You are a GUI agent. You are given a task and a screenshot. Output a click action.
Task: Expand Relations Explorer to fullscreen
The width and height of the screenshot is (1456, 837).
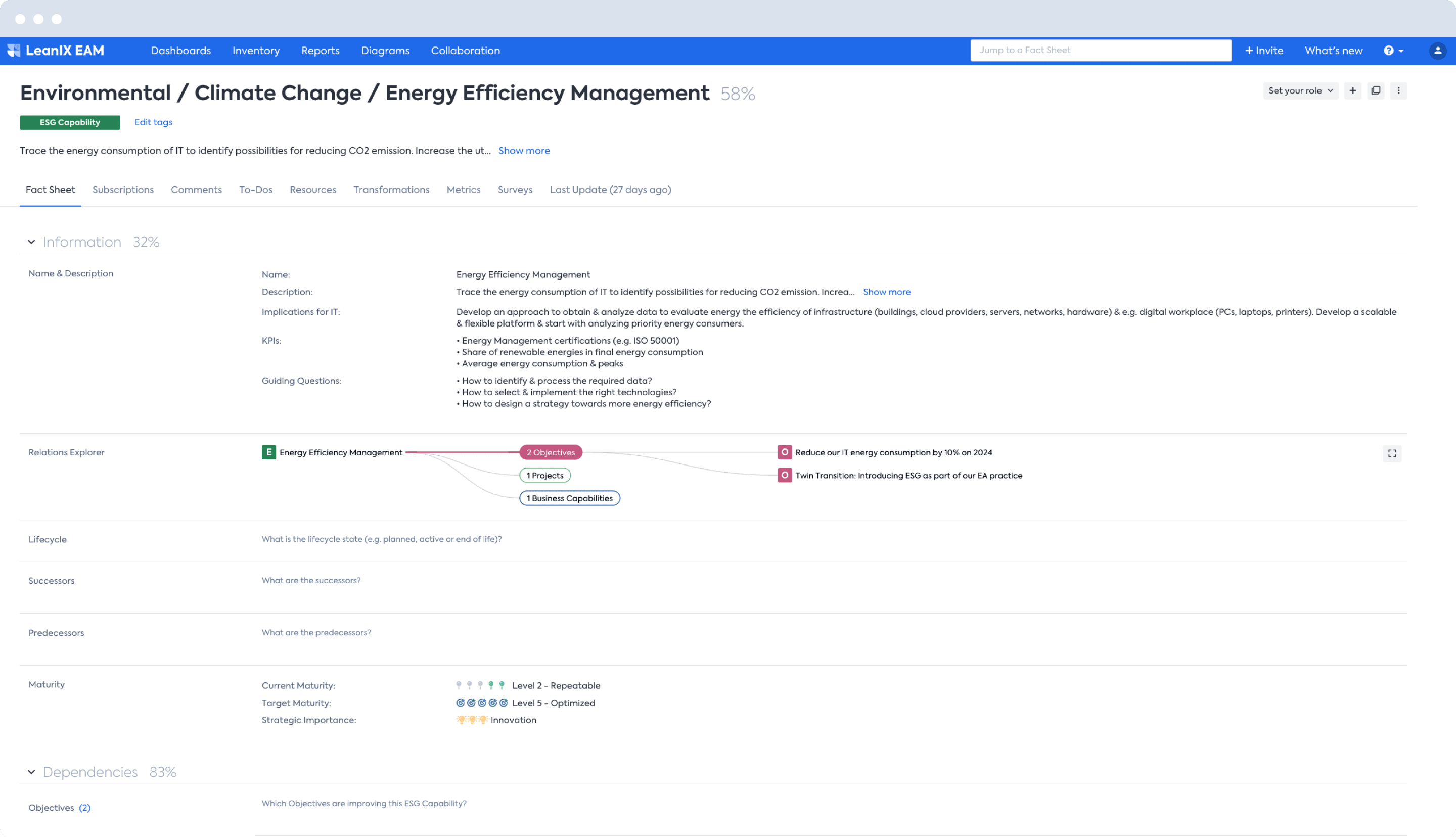click(1392, 453)
